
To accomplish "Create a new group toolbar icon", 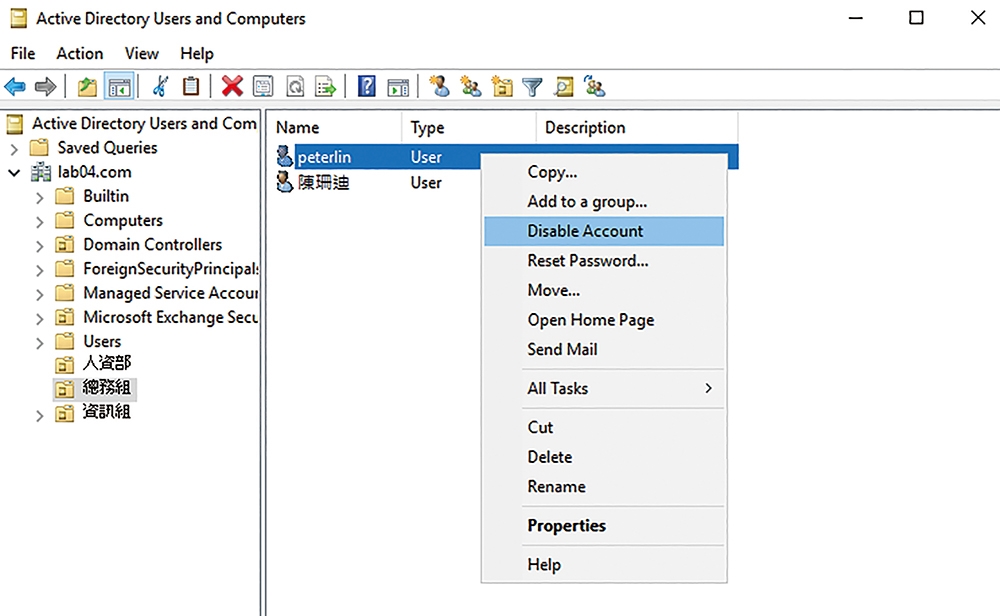I will (x=471, y=86).
